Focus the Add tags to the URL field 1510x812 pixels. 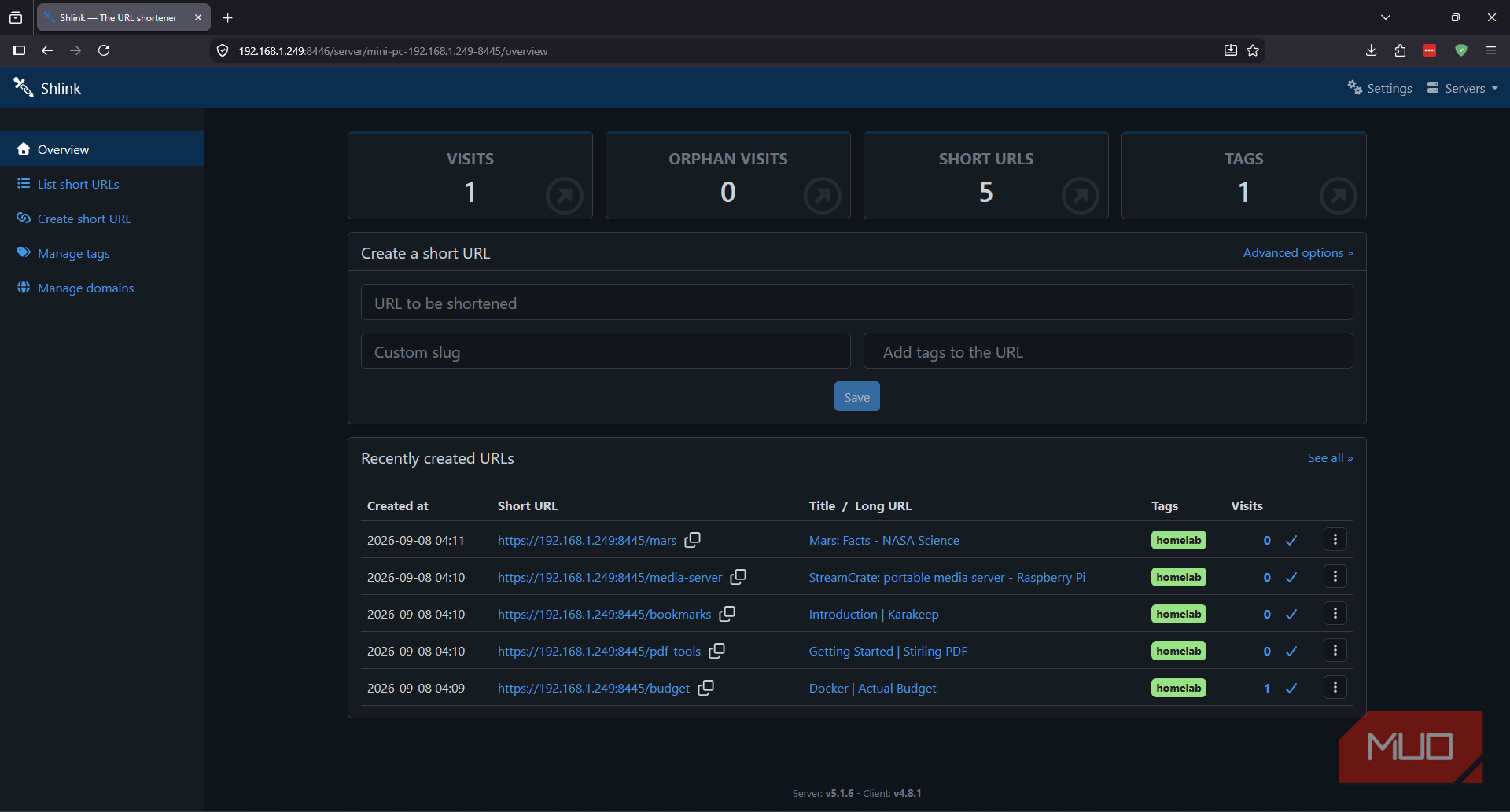point(1108,351)
